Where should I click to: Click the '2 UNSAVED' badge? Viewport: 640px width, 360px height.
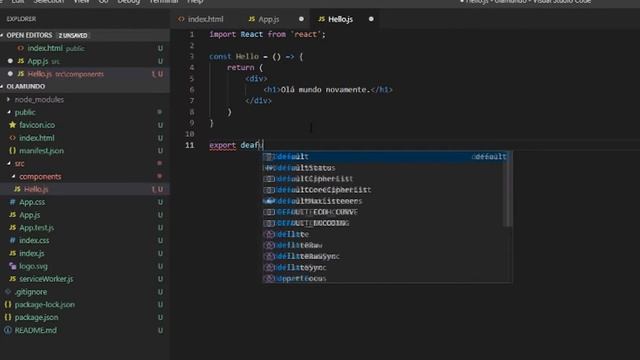pyautogui.click(x=73, y=36)
